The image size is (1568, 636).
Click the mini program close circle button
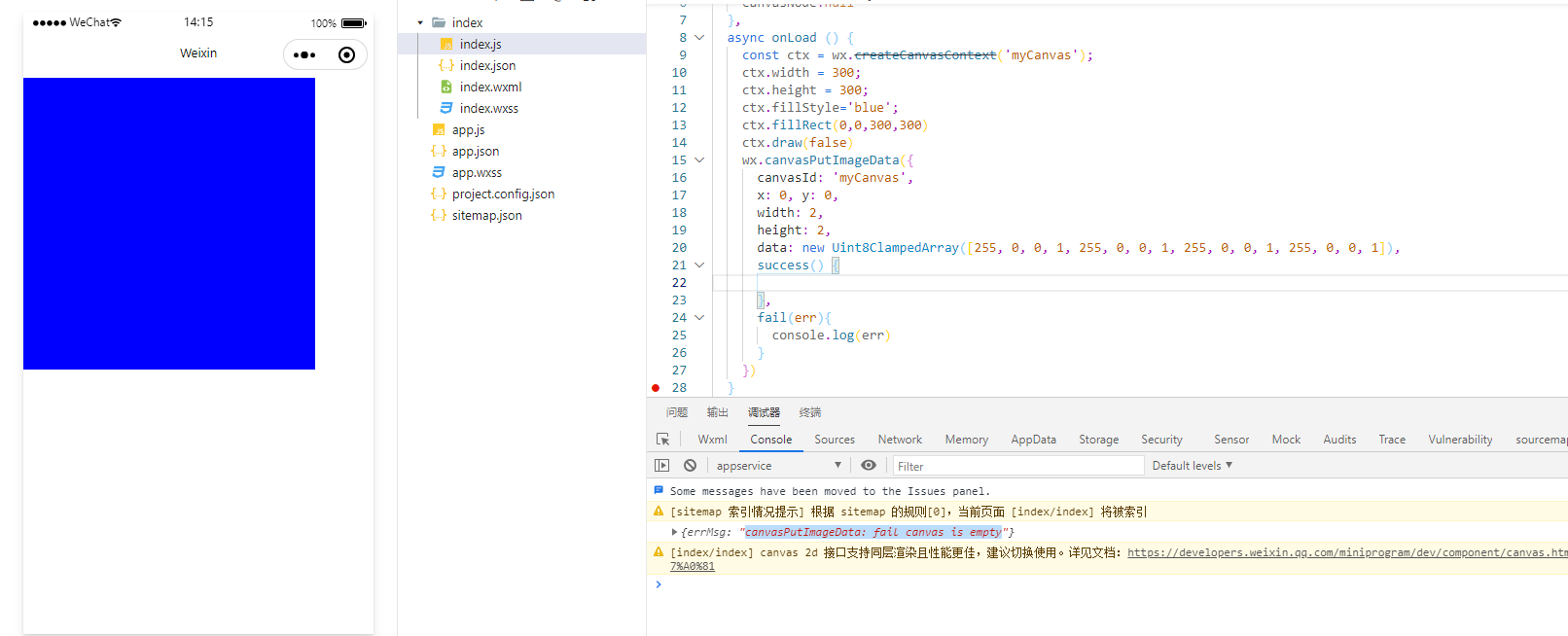pyautogui.click(x=346, y=54)
